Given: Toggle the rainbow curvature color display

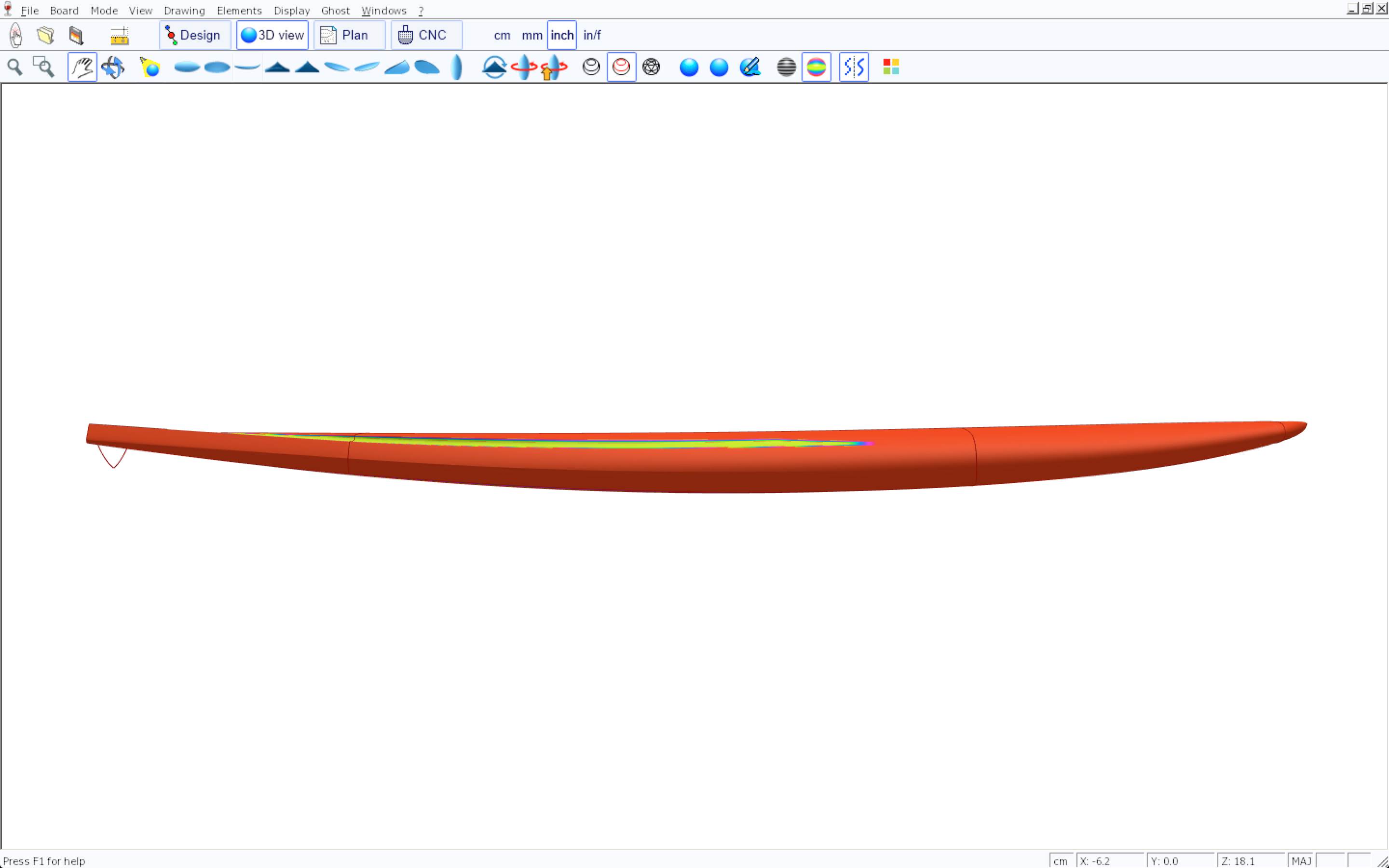Looking at the screenshot, I should point(816,67).
